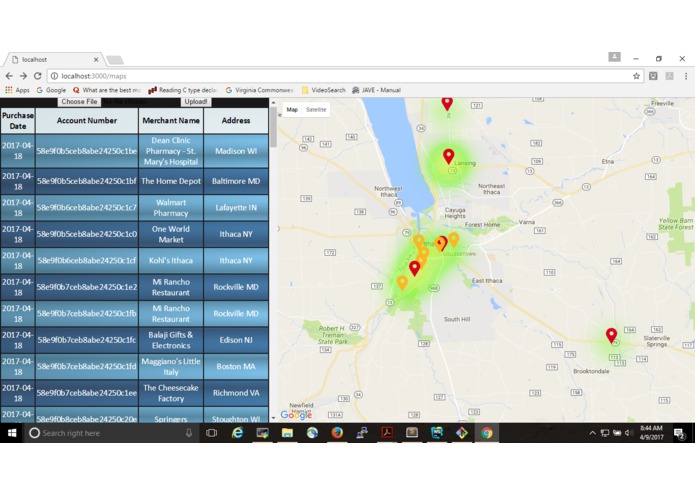The image size is (695, 494).
Task: Open the VideoSearch bookmark folder
Action: 324,90
